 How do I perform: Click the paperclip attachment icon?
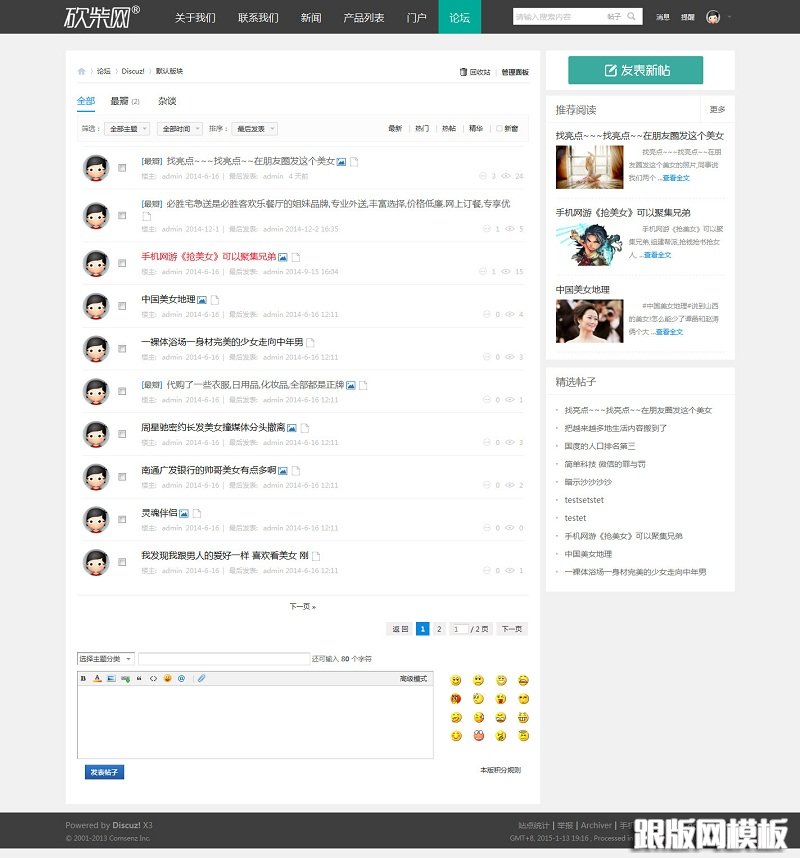(202, 679)
